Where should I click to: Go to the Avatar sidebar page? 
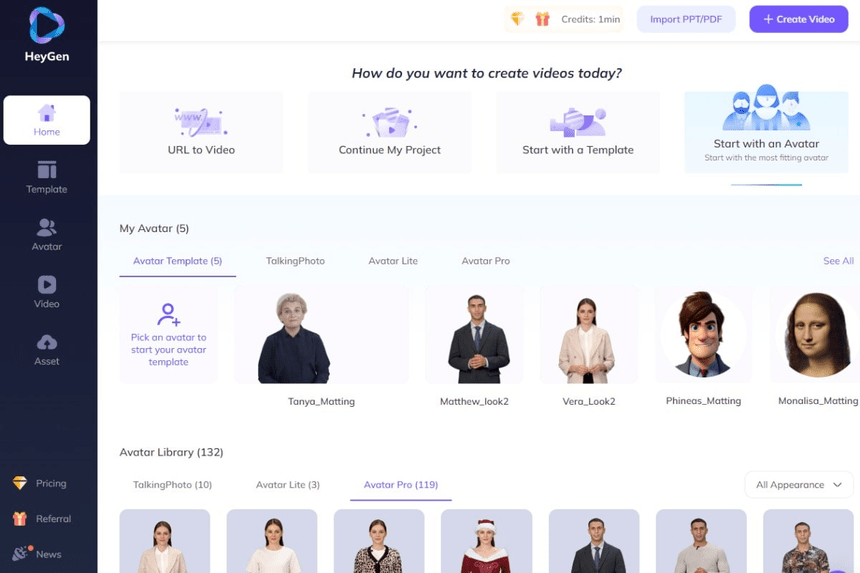point(47,235)
